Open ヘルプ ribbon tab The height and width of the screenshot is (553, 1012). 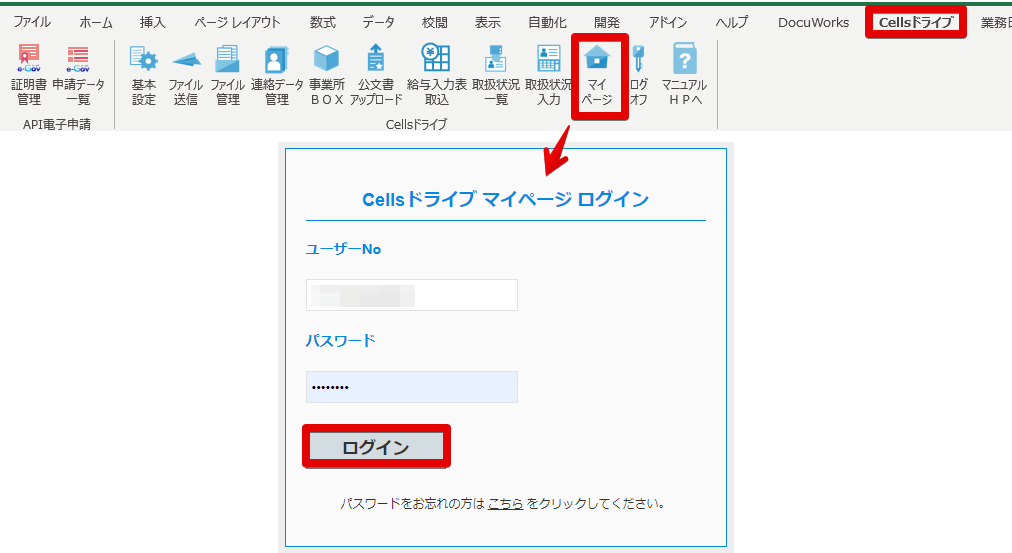click(732, 22)
